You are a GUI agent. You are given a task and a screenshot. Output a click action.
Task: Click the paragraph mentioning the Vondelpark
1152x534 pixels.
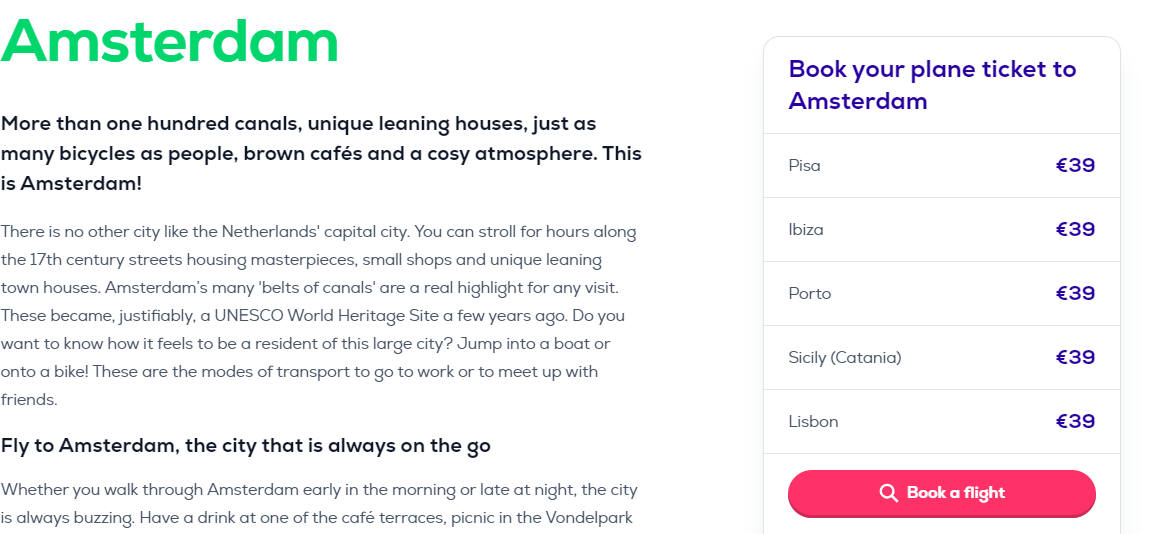click(319, 503)
